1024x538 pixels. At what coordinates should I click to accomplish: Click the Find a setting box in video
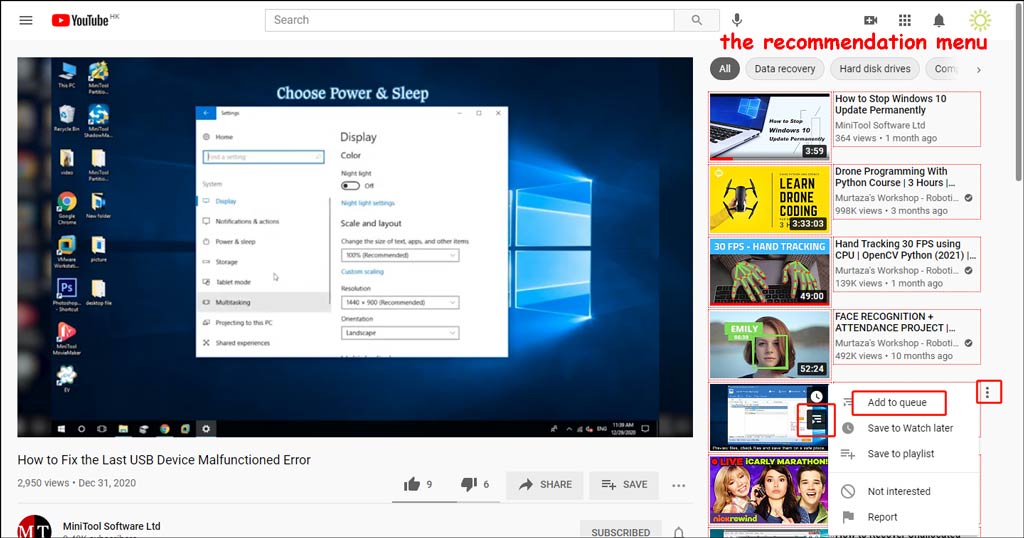pyautogui.click(x=263, y=157)
